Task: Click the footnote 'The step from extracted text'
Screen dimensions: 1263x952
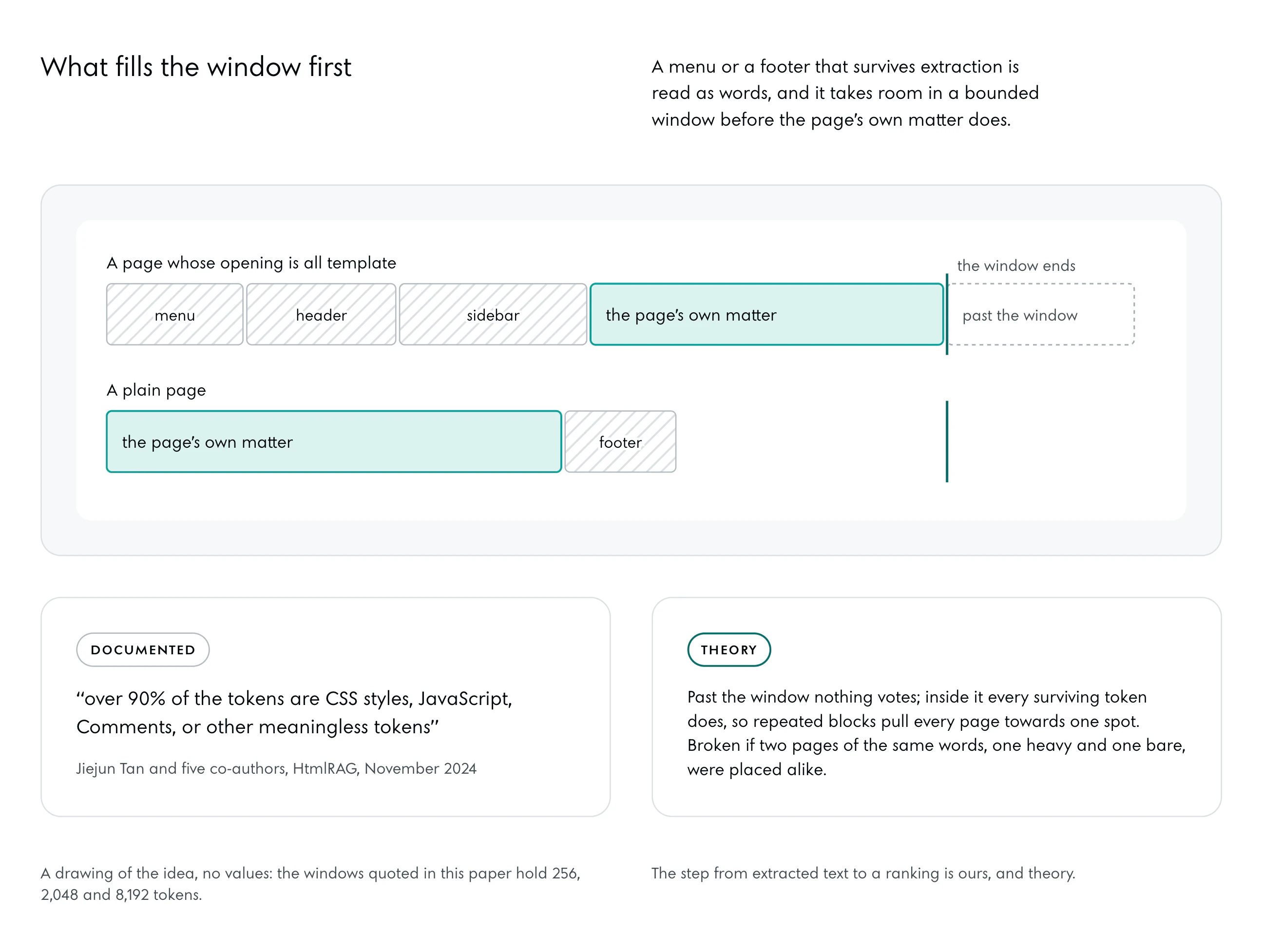Action: 863,873
